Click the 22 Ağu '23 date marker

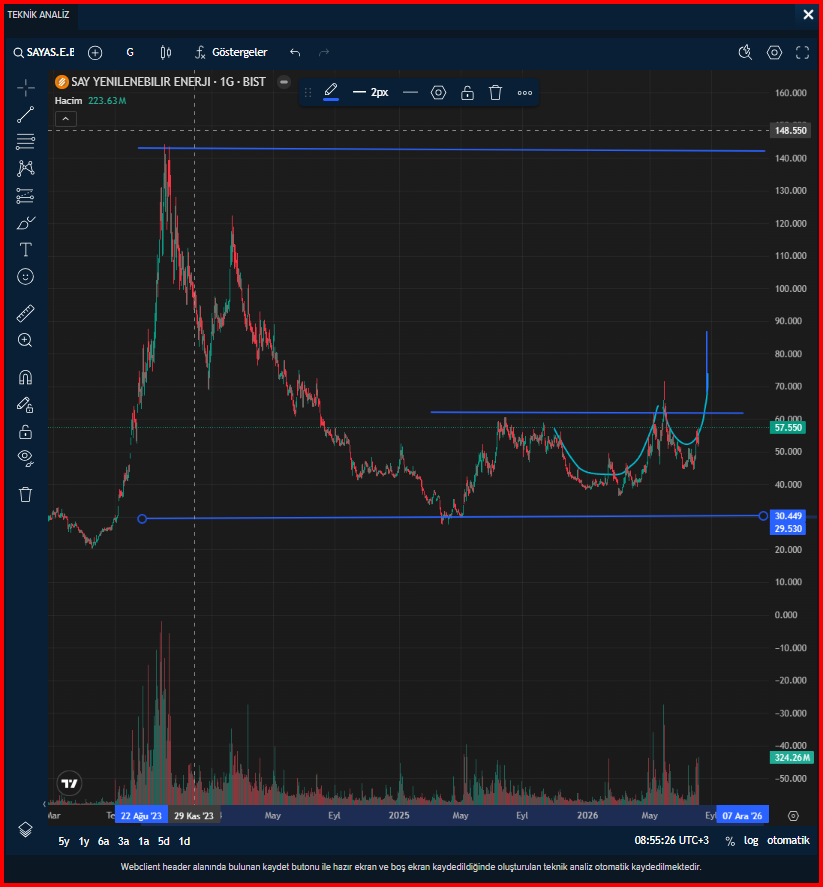141,816
